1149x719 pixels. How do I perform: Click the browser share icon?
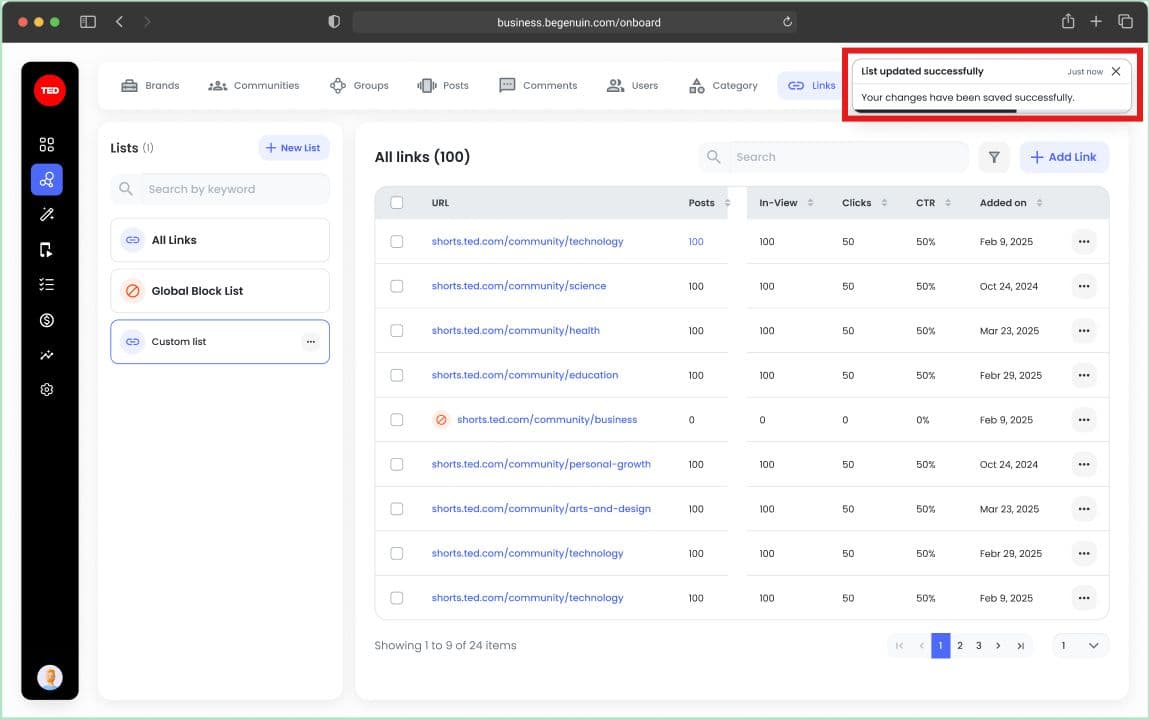point(1068,21)
